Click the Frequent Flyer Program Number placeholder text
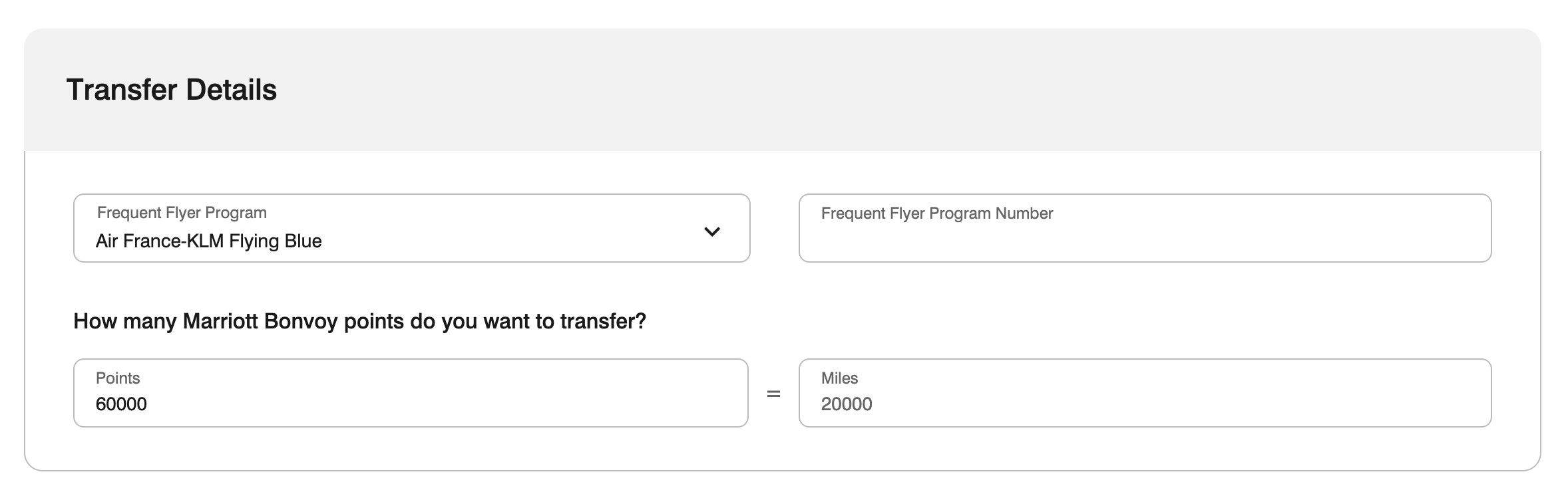 934,213
